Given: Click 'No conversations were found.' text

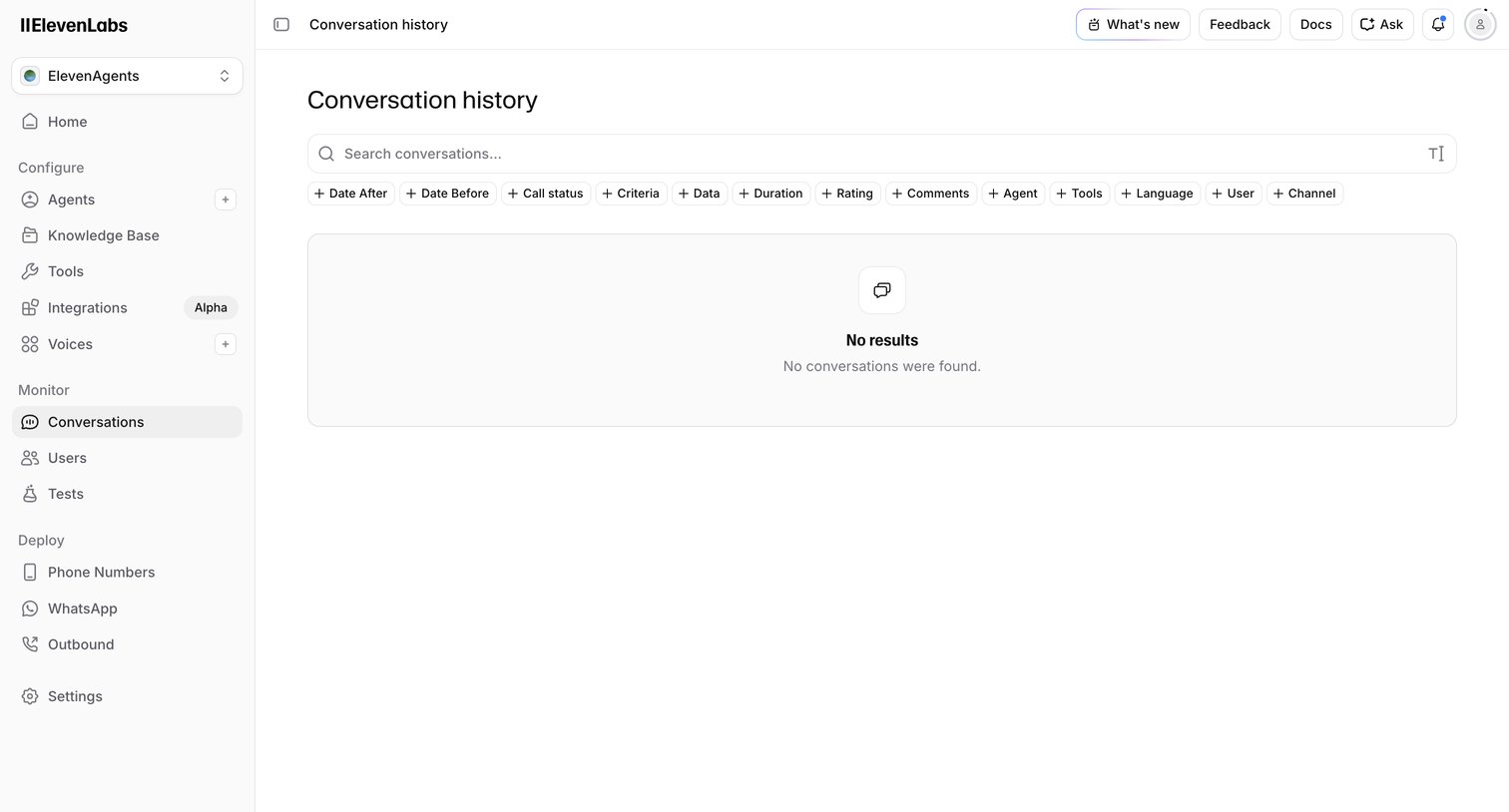Looking at the screenshot, I should [882, 366].
